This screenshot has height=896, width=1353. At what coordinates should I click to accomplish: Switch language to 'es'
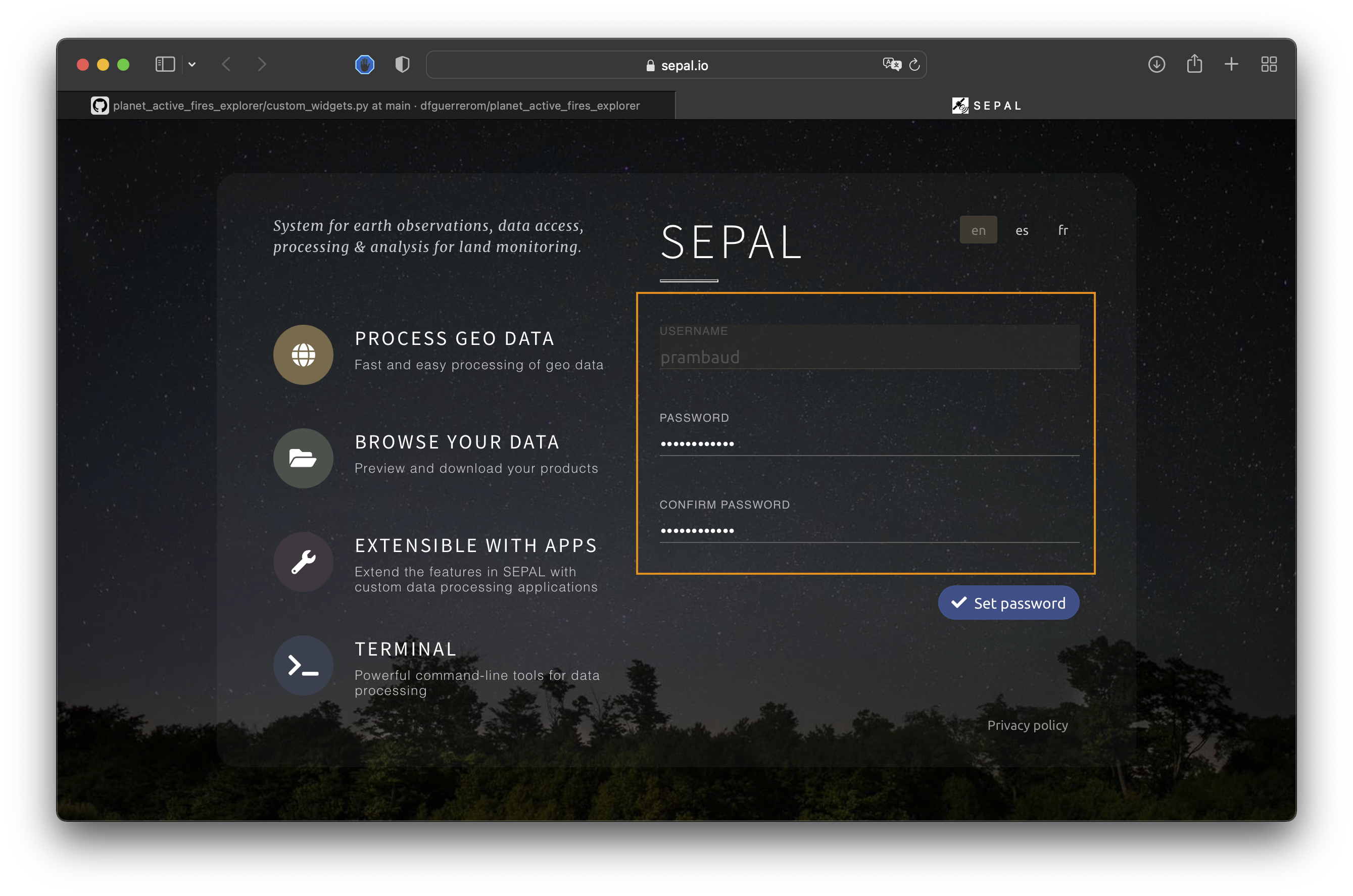(x=1022, y=230)
